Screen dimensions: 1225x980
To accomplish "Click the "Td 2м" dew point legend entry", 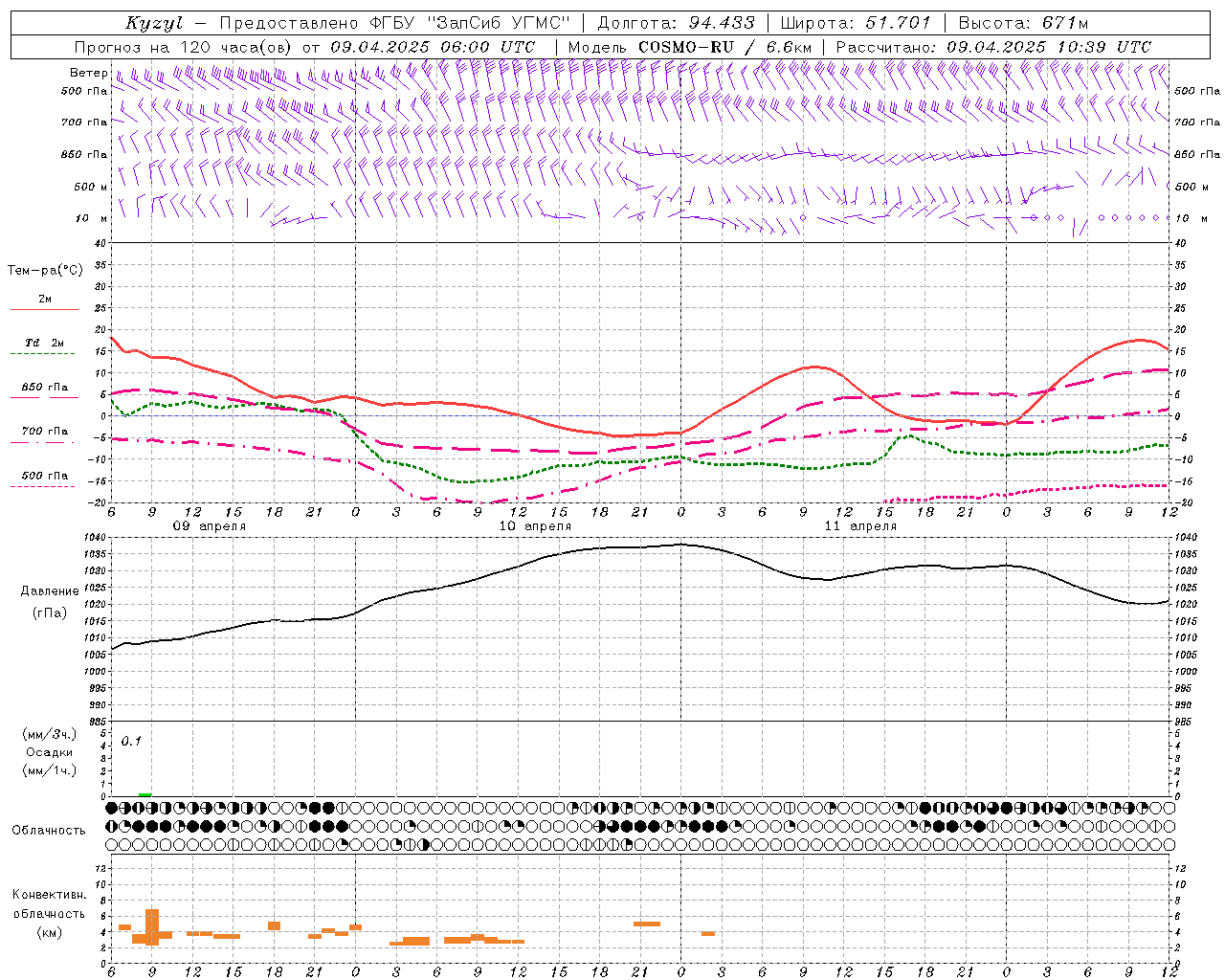I will tap(45, 343).
